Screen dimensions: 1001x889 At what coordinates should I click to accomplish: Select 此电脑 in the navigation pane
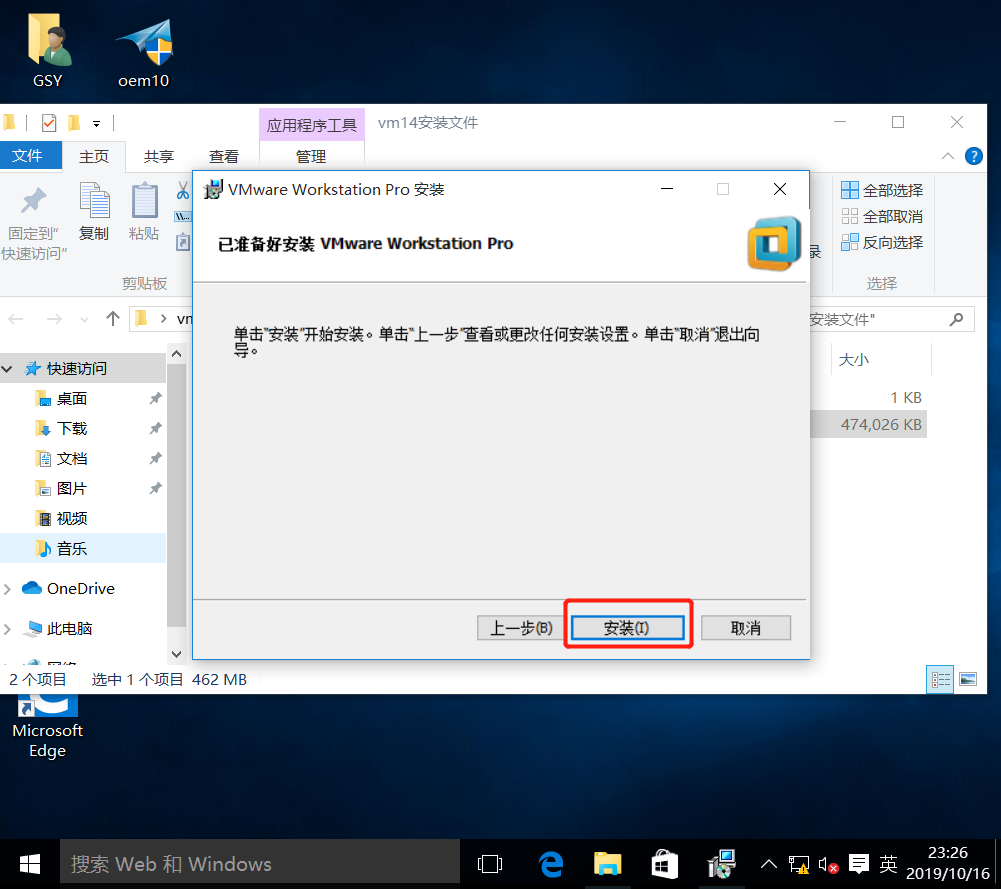click(69, 629)
